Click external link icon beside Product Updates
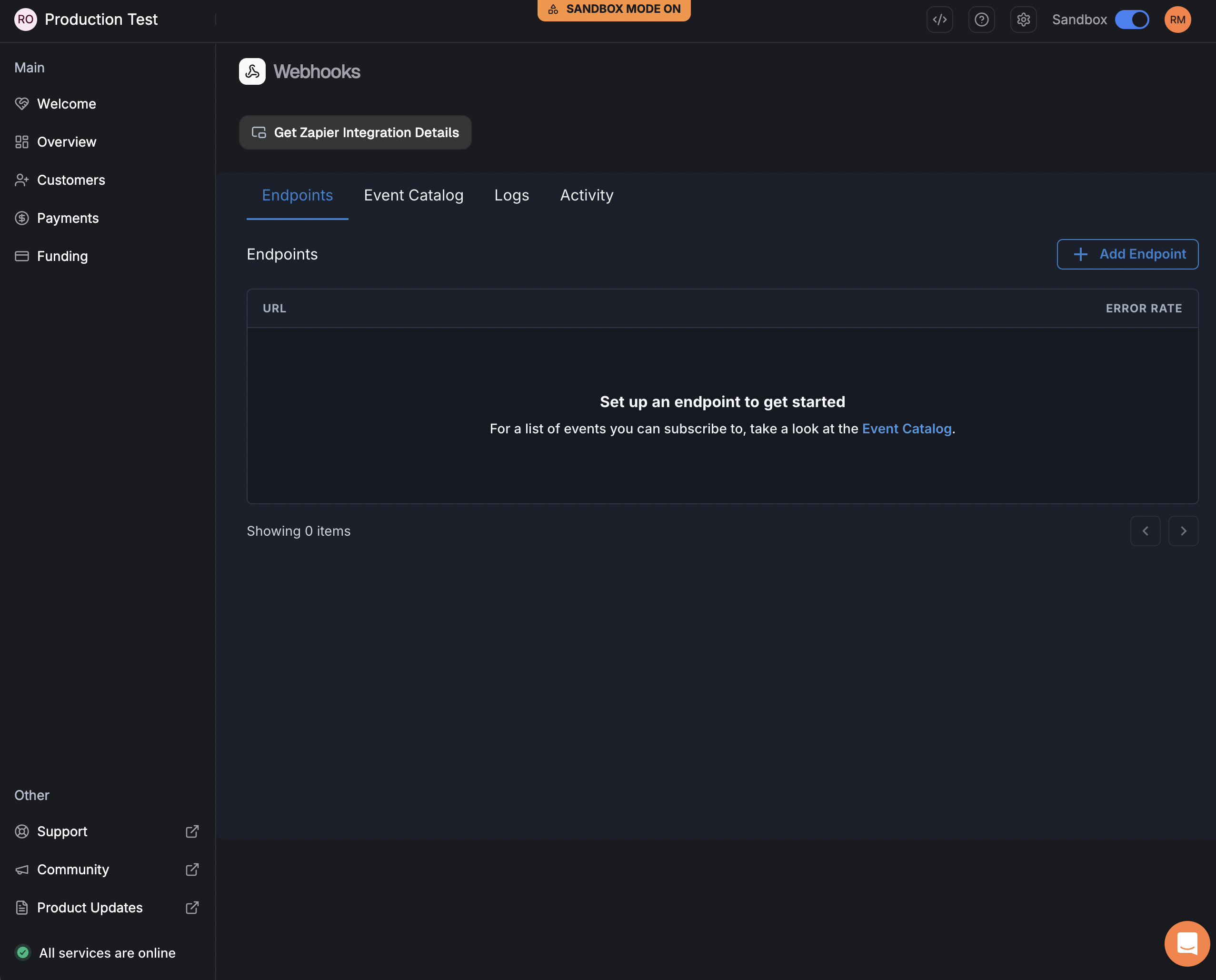This screenshot has height=980, width=1216. coord(192,908)
